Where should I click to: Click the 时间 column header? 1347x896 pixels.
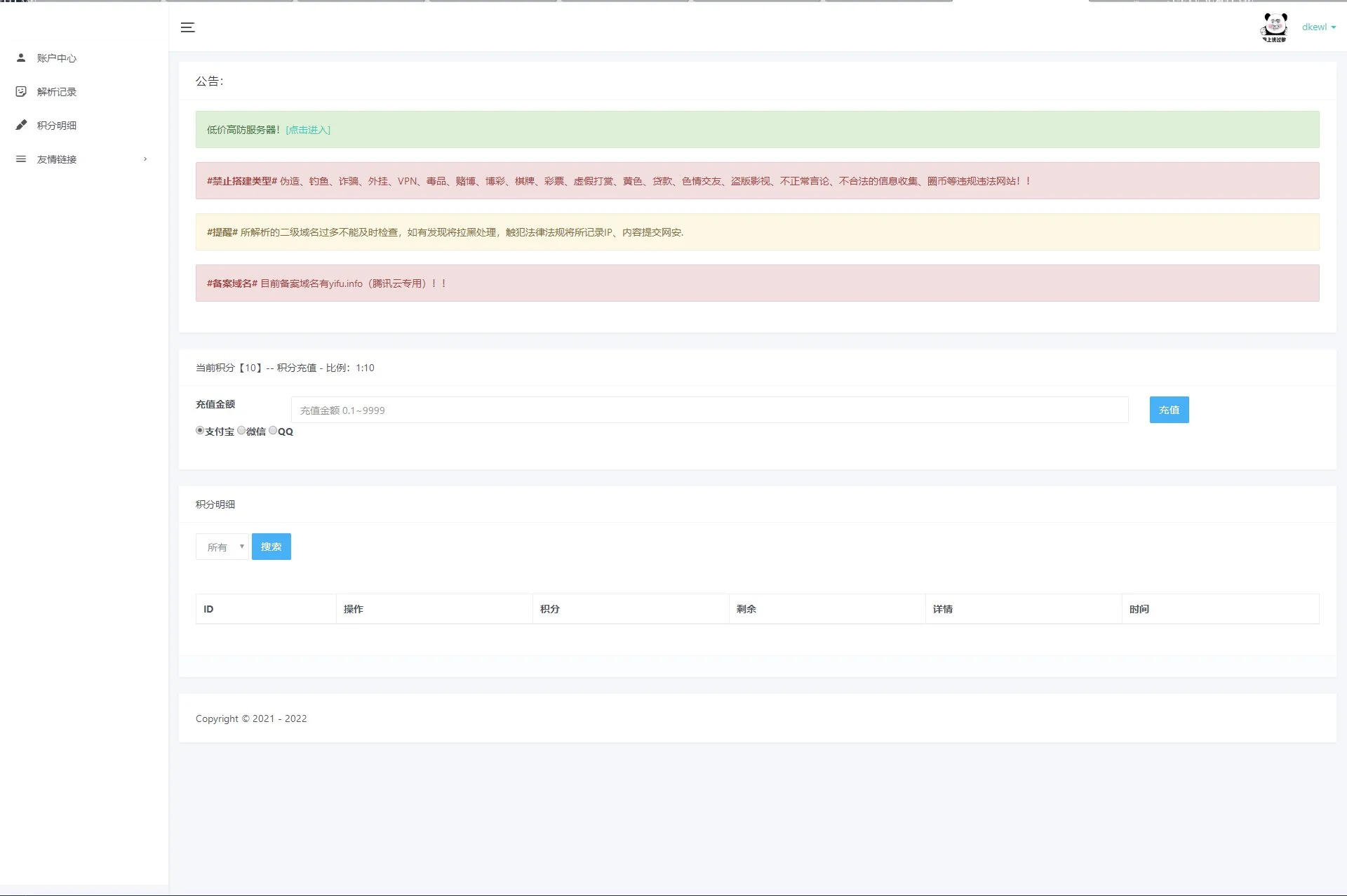(x=1139, y=609)
